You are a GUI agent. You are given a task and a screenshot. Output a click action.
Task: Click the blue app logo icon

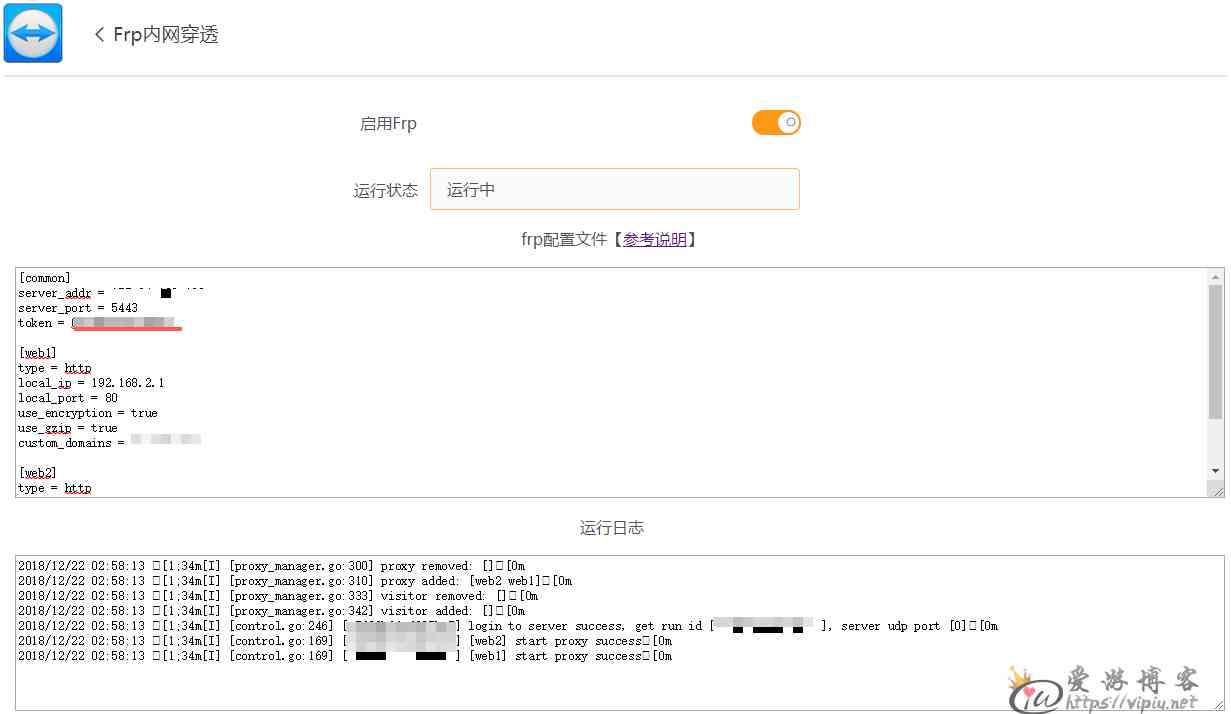[x=33, y=33]
